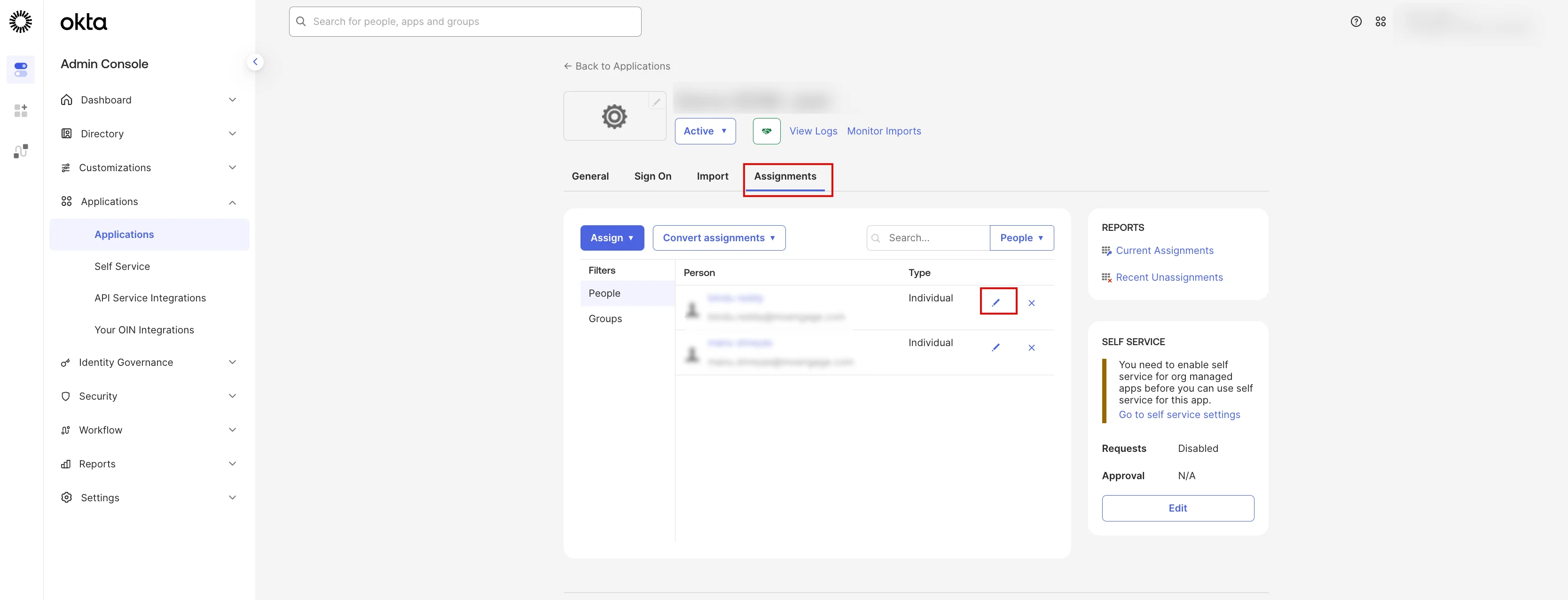This screenshot has height=600, width=1568.
Task: Switch to the Sign On tab
Action: tap(652, 176)
